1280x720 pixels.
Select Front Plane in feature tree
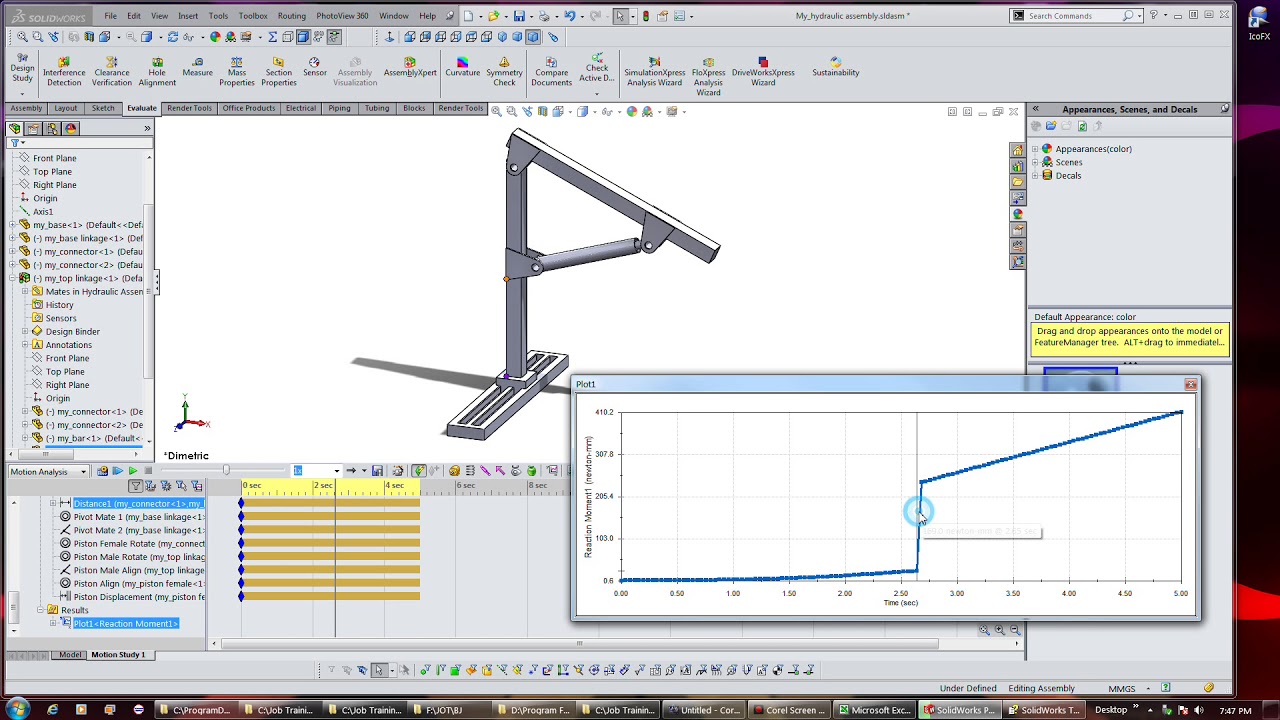[x=54, y=158]
